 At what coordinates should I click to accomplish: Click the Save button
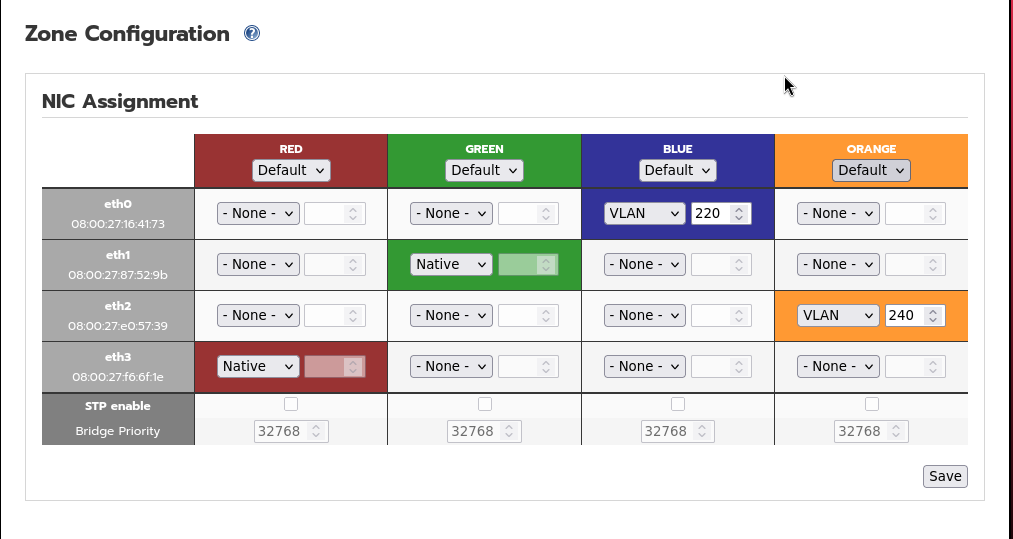945,476
